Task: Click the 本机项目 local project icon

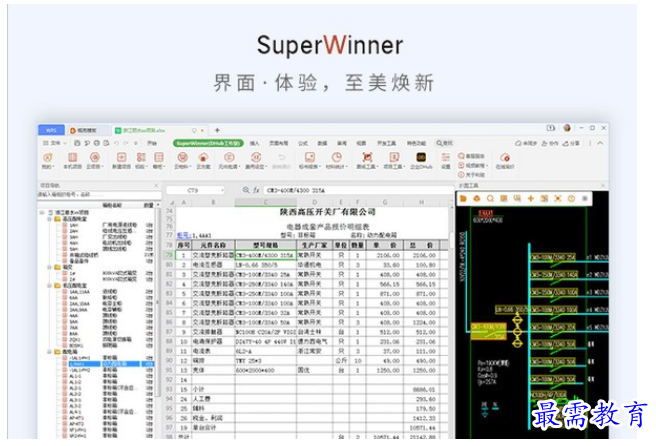Action: coord(72,161)
